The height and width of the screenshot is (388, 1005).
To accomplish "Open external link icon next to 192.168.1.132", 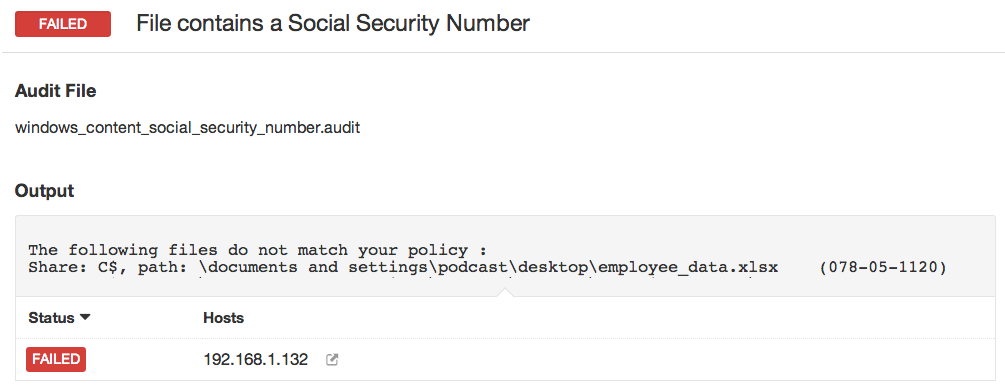I will pos(332,360).
